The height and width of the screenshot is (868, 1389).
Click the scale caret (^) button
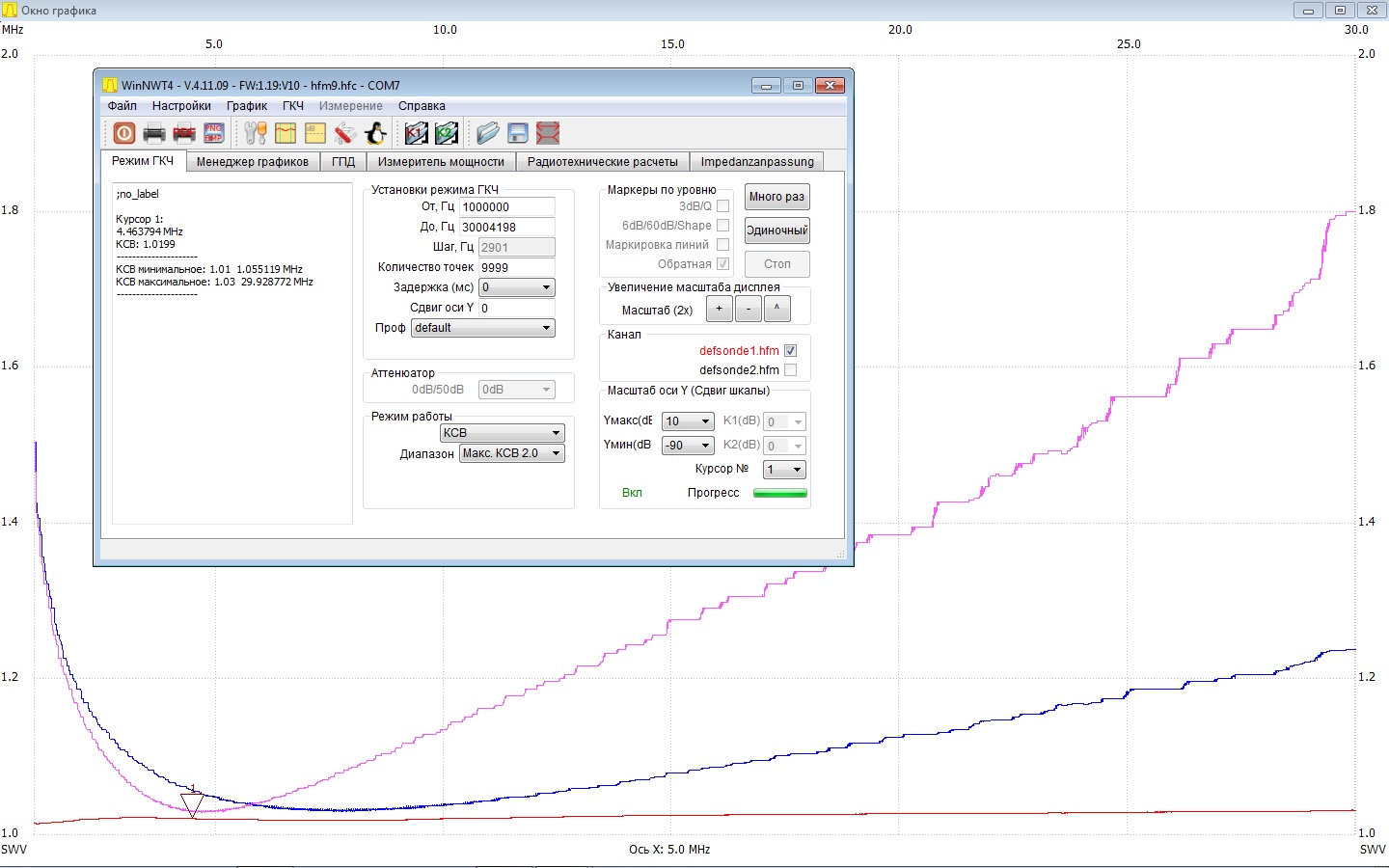(x=776, y=309)
